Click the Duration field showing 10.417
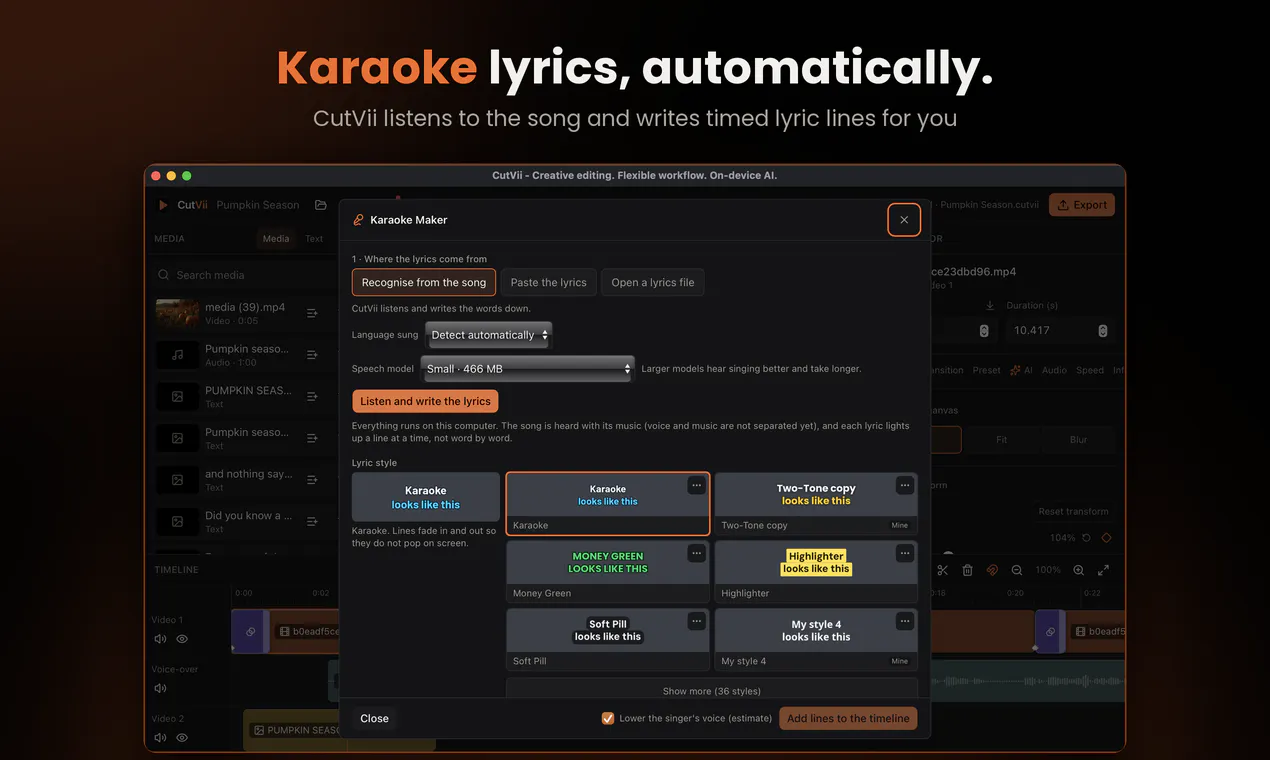 click(x=1061, y=331)
